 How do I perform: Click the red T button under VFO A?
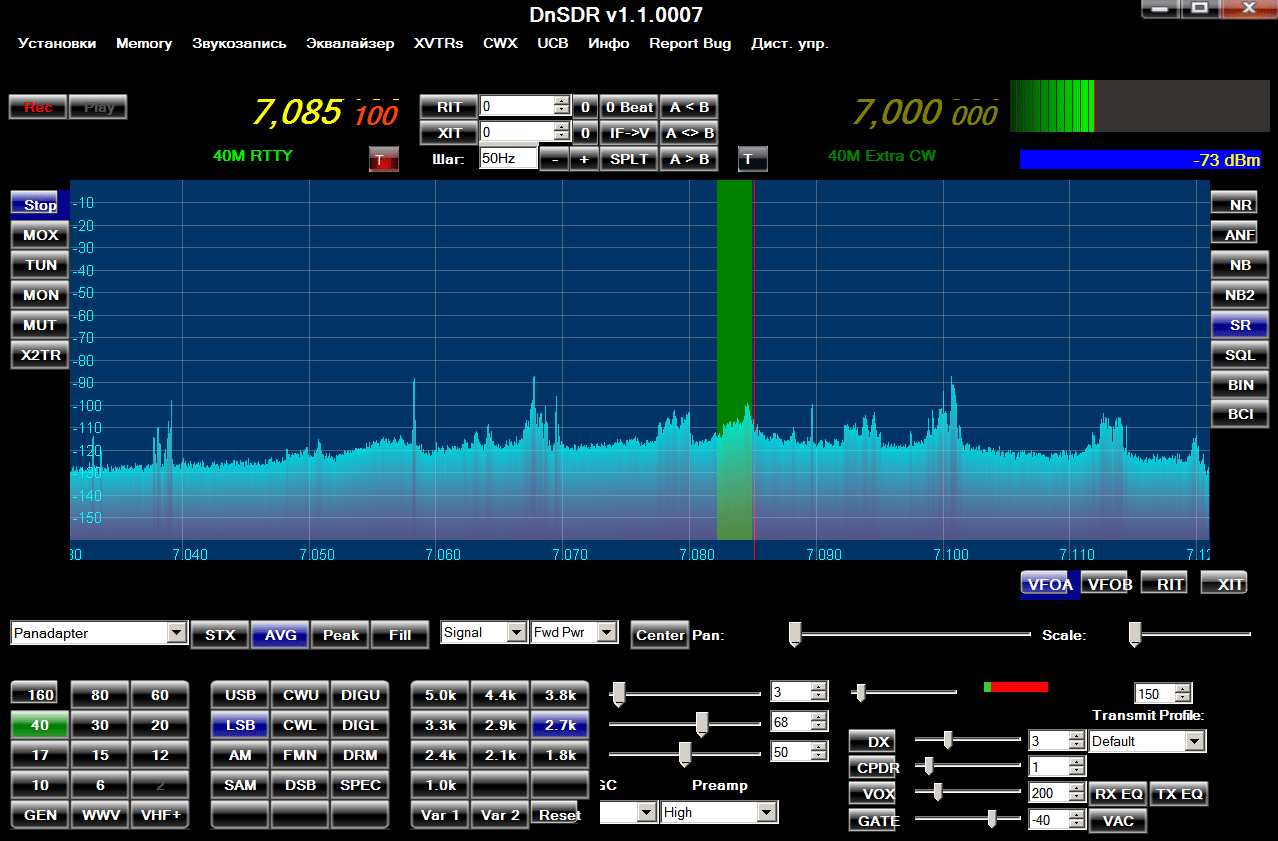383,160
